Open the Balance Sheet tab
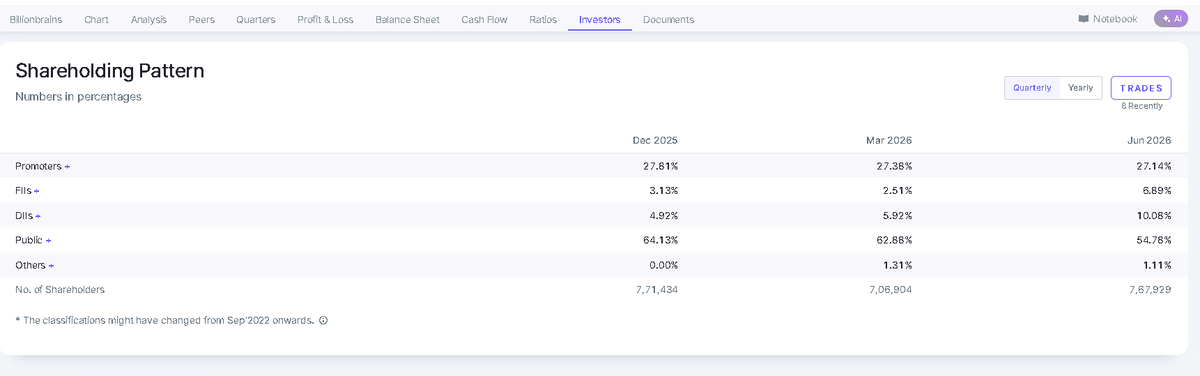The image size is (1200, 376). click(x=407, y=19)
